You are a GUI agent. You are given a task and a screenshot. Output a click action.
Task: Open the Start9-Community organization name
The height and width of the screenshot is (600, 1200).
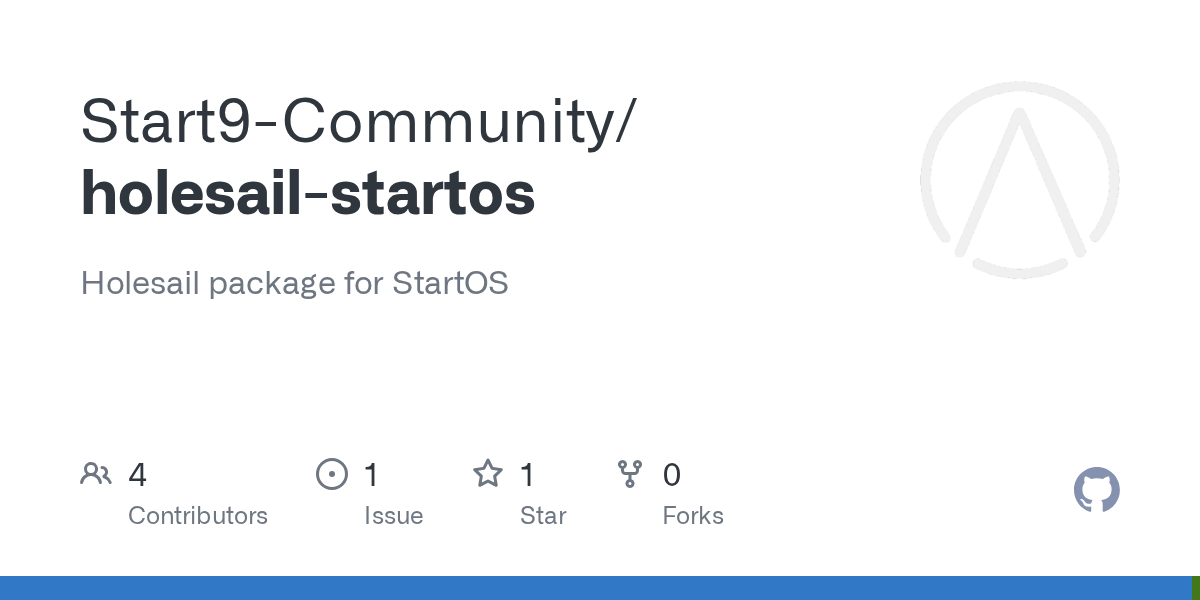pos(356,121)
